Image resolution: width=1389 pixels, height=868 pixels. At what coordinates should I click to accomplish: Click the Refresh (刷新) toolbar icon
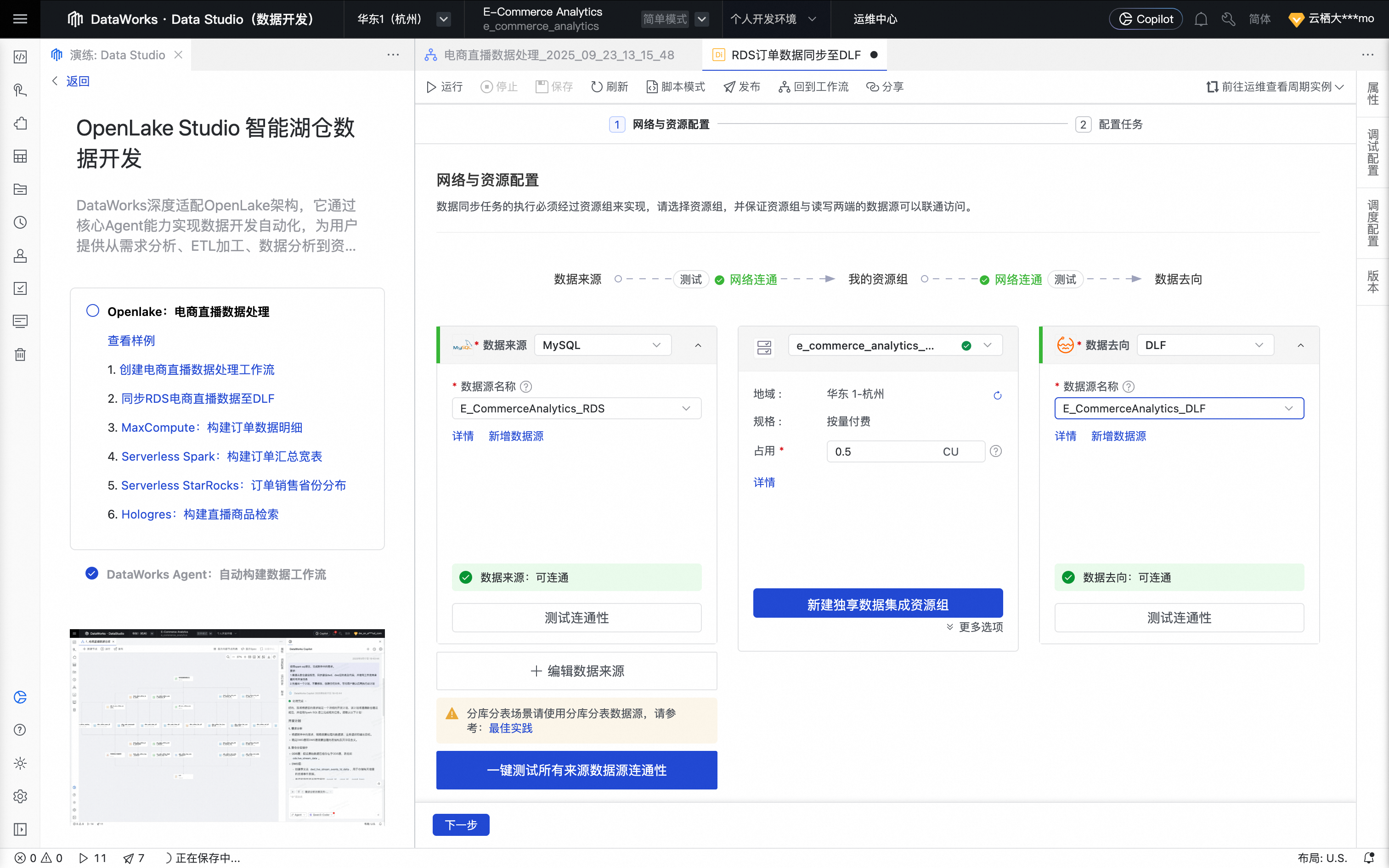click(x=597, y=87)
